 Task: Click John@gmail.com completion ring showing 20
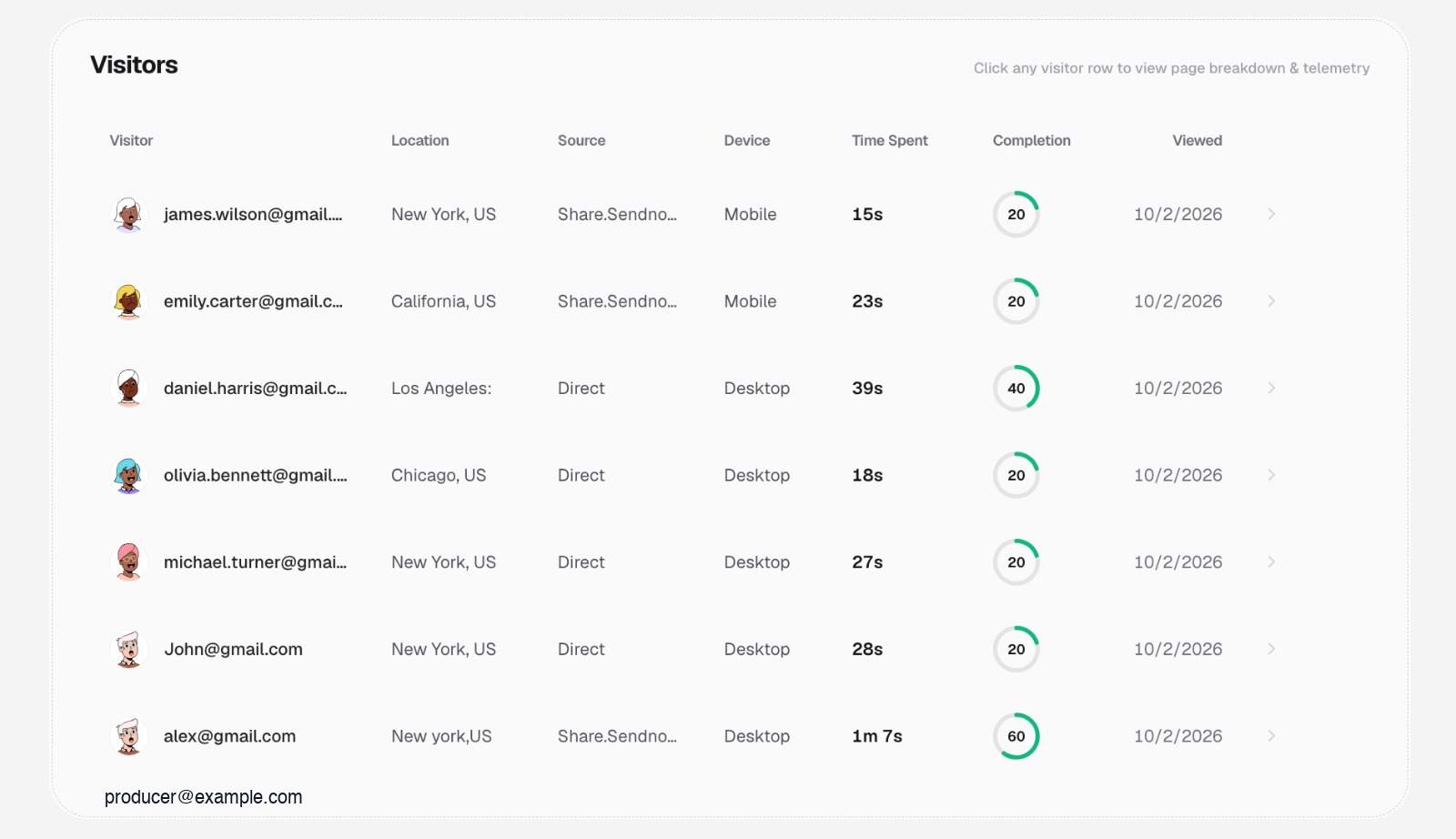[1016, 650]
